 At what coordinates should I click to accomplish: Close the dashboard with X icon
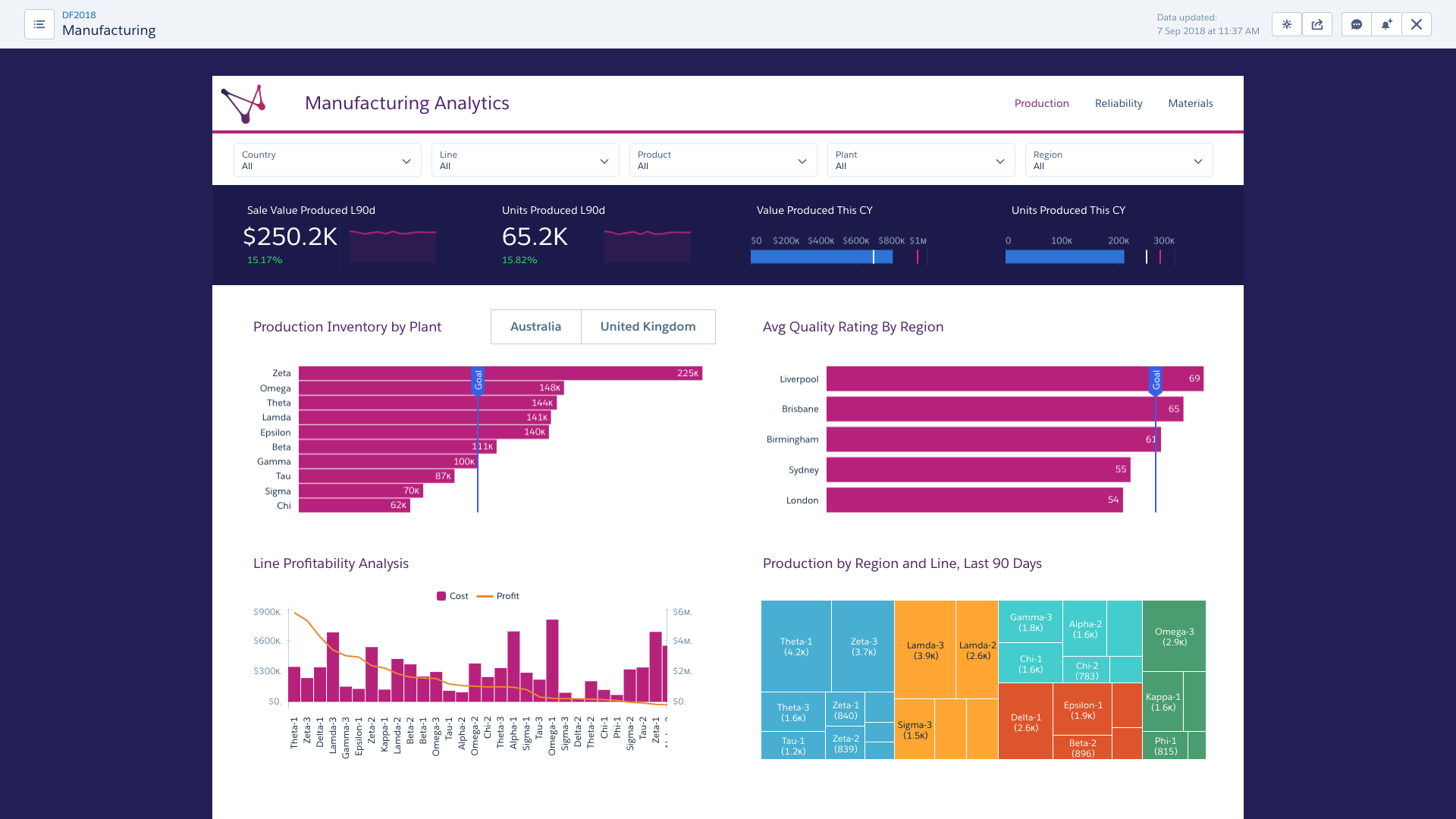coord(1417,24)
